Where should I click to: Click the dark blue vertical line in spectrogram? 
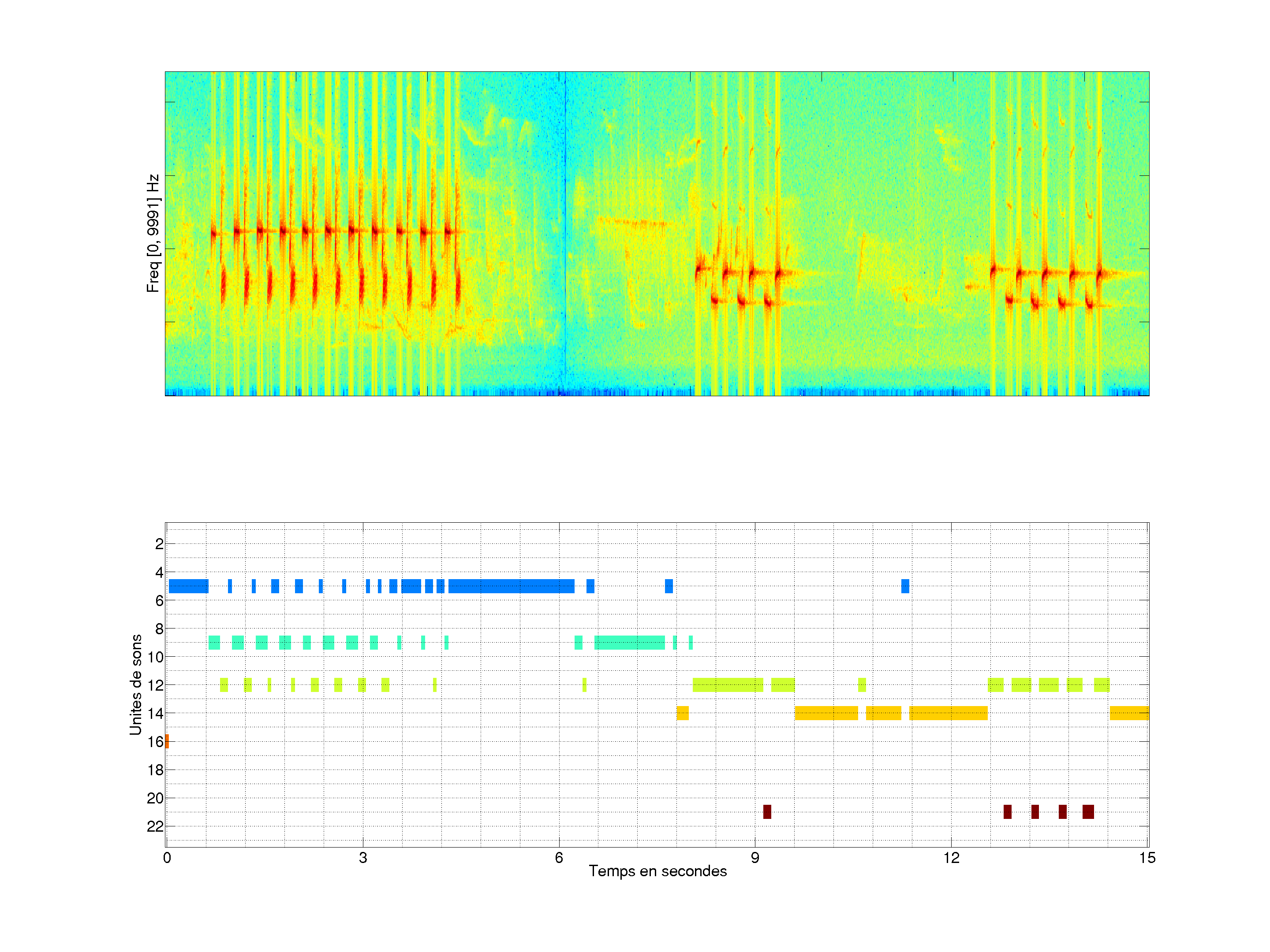(x=565, y=230)
